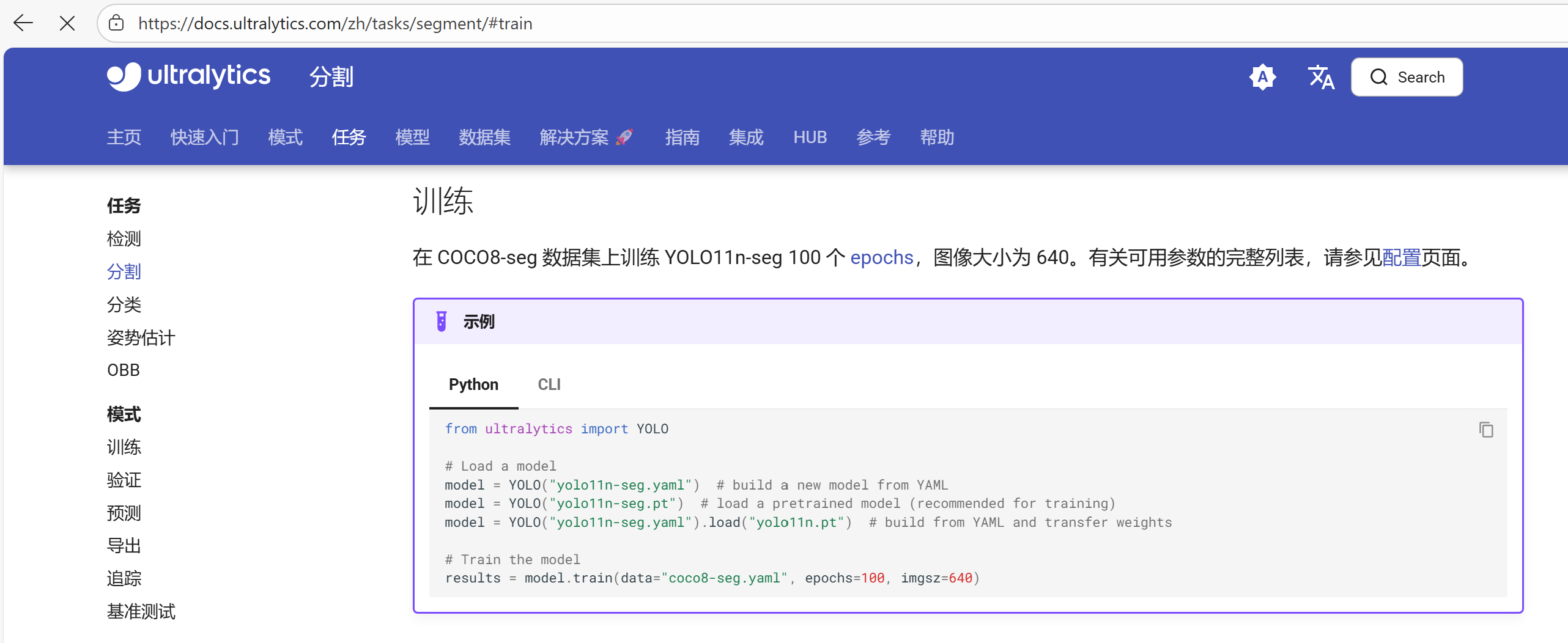Click the browser back arrow

tap(23, 23)
